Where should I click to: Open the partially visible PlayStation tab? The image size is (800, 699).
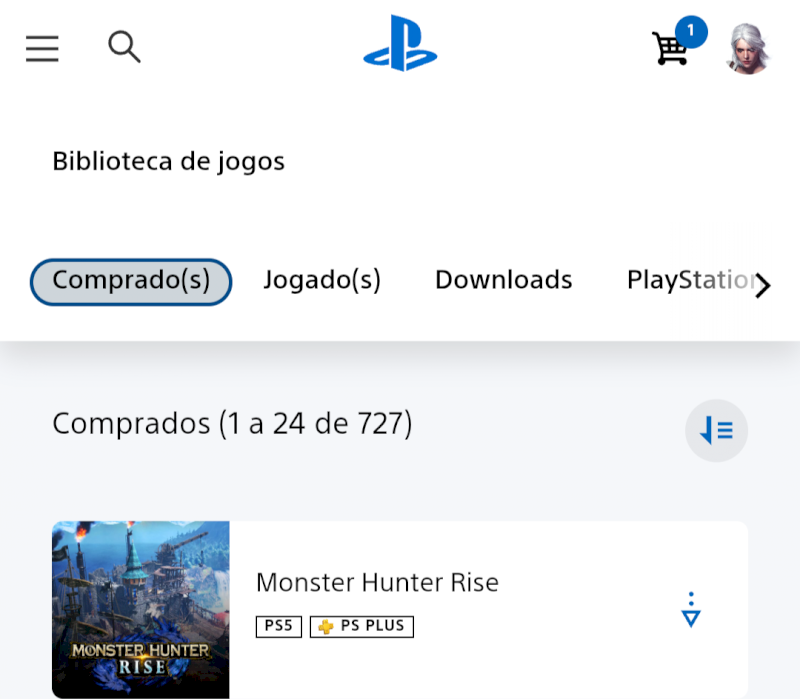pyautogui.click(x=688, y=281)
